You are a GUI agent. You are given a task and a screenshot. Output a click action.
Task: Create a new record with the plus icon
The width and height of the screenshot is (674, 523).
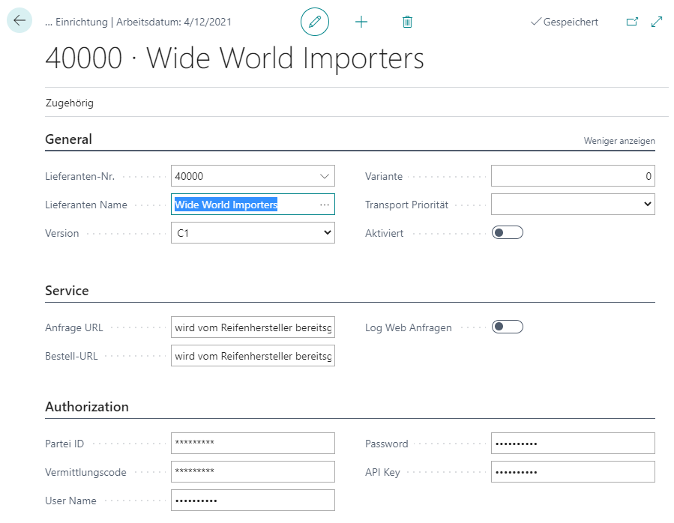(x=361, y=22)
